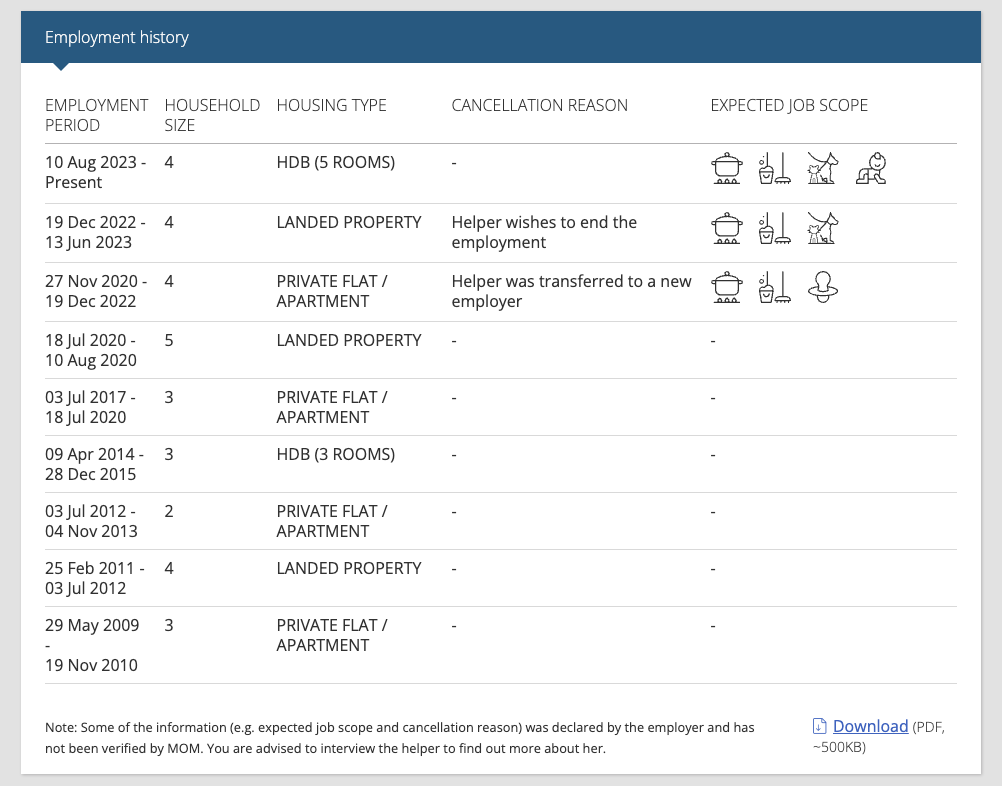Click the pacifier infant care icon
This screenshot has height=786, width=1002.
822,287
